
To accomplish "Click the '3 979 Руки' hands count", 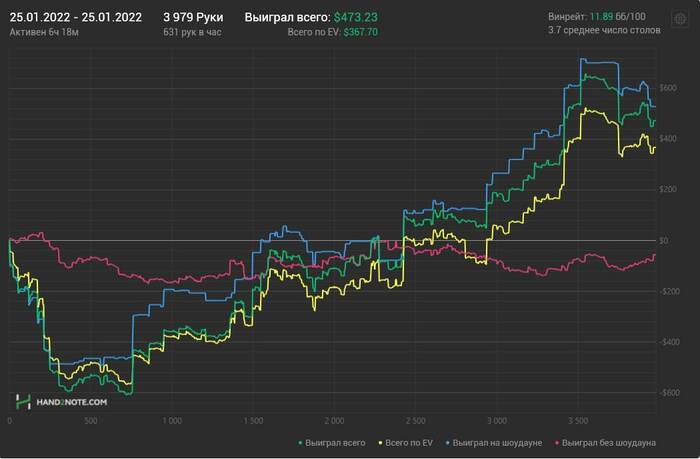I will click(193, 17).
